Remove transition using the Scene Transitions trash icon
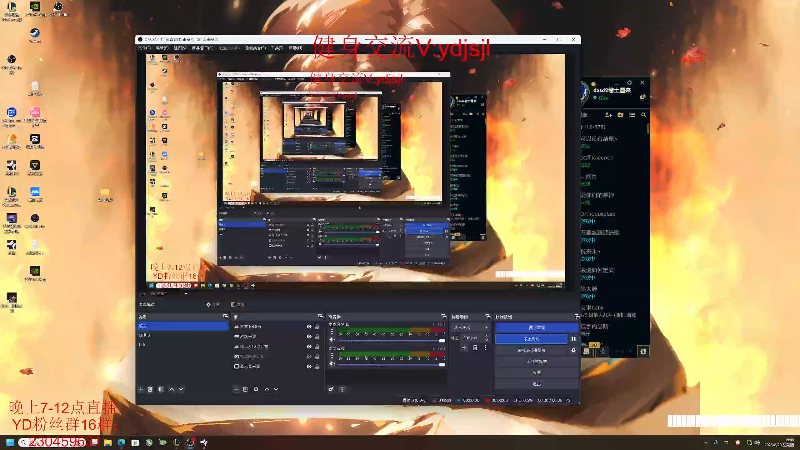The width and height of the screenshot is (800, 450). tap(474, 348)
